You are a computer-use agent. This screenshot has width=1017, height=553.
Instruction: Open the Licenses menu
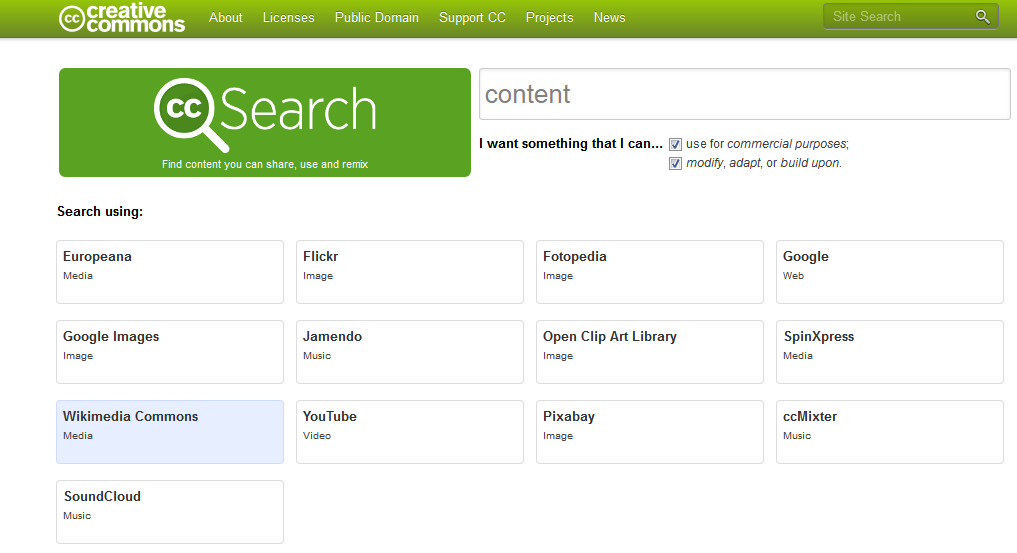289,18
